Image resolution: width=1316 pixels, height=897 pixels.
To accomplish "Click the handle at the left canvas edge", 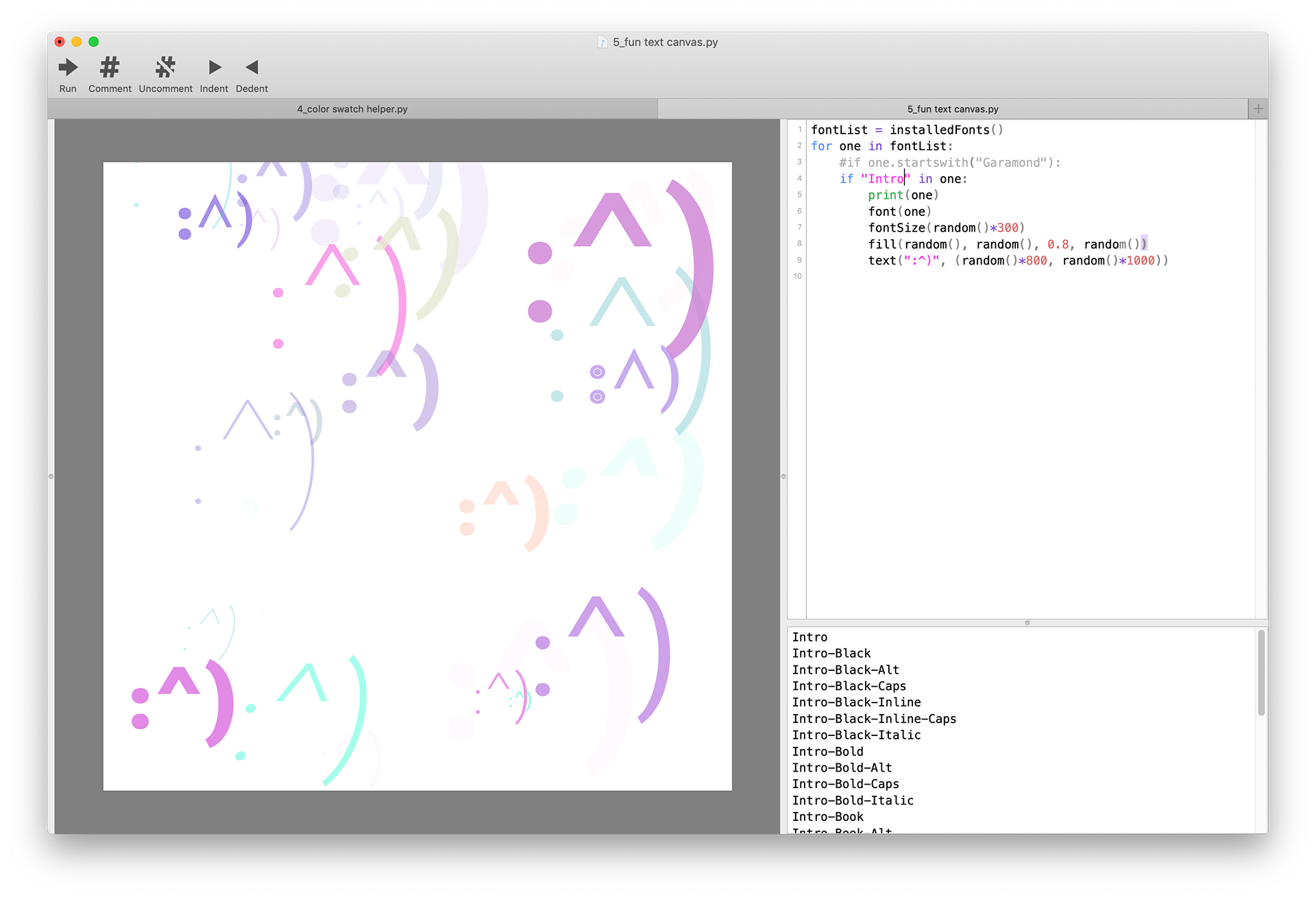I will click(x=51, y=476).
